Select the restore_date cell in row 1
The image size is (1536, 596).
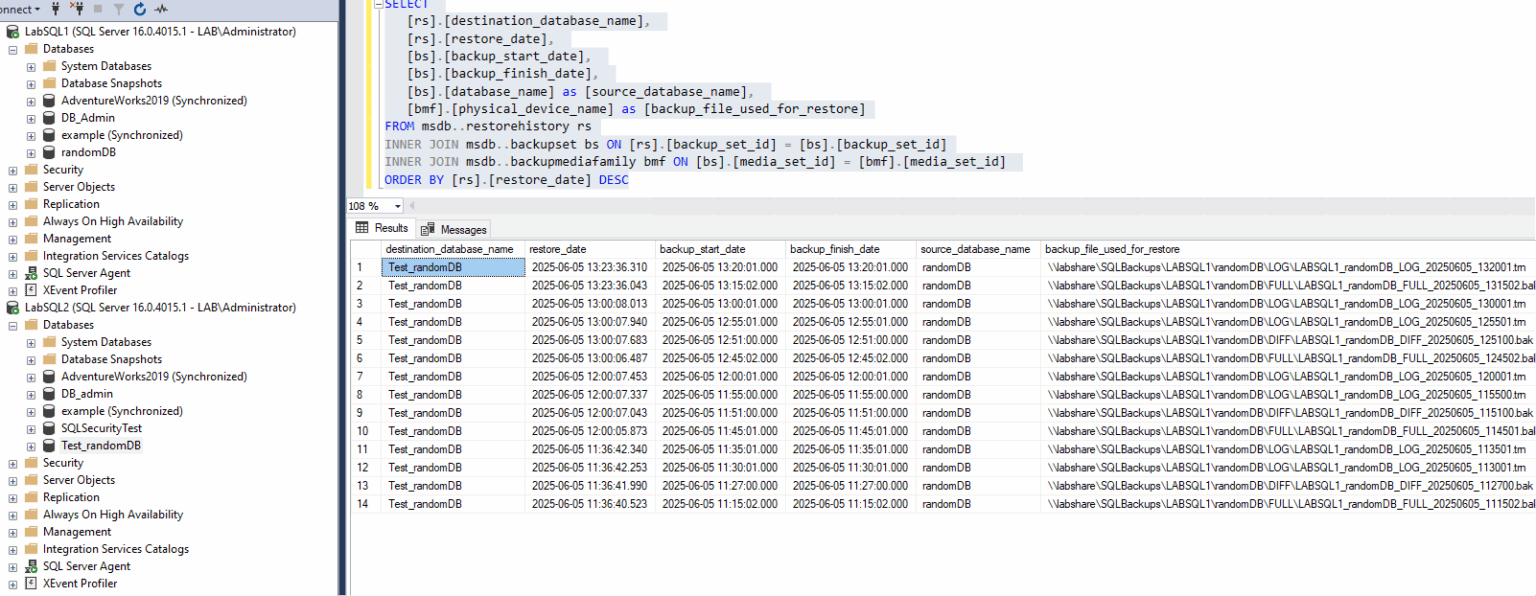588,267
